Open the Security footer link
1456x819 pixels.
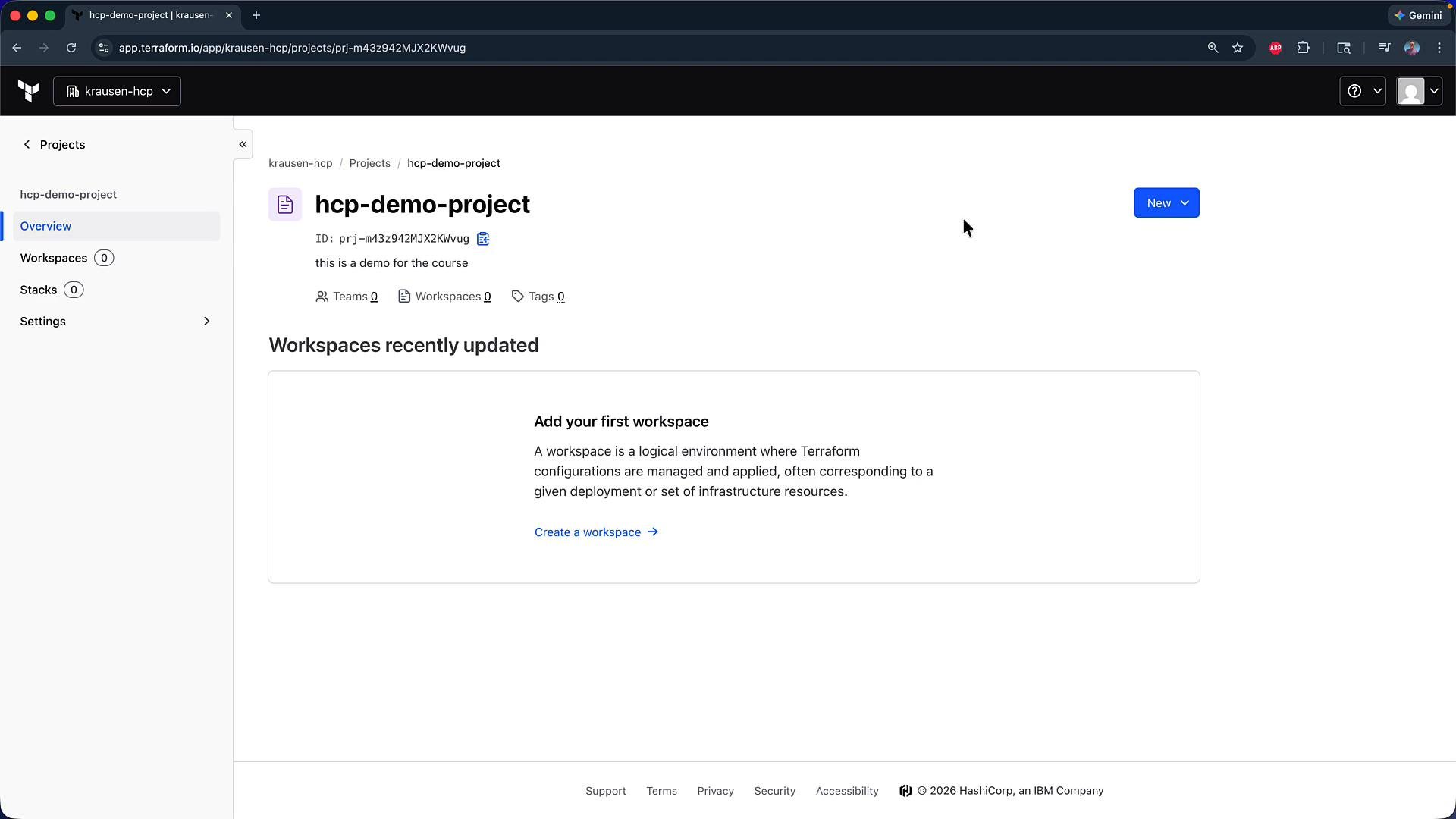coord(774,791)
